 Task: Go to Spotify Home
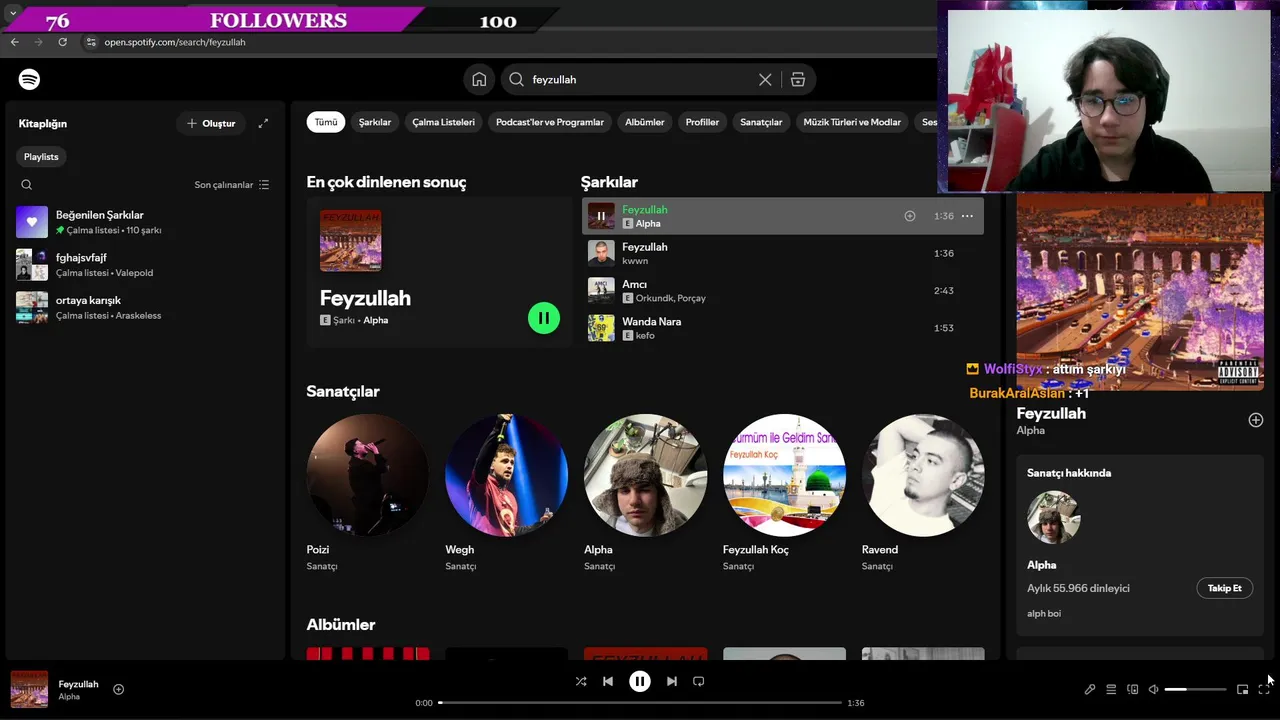tap(479, 79)
